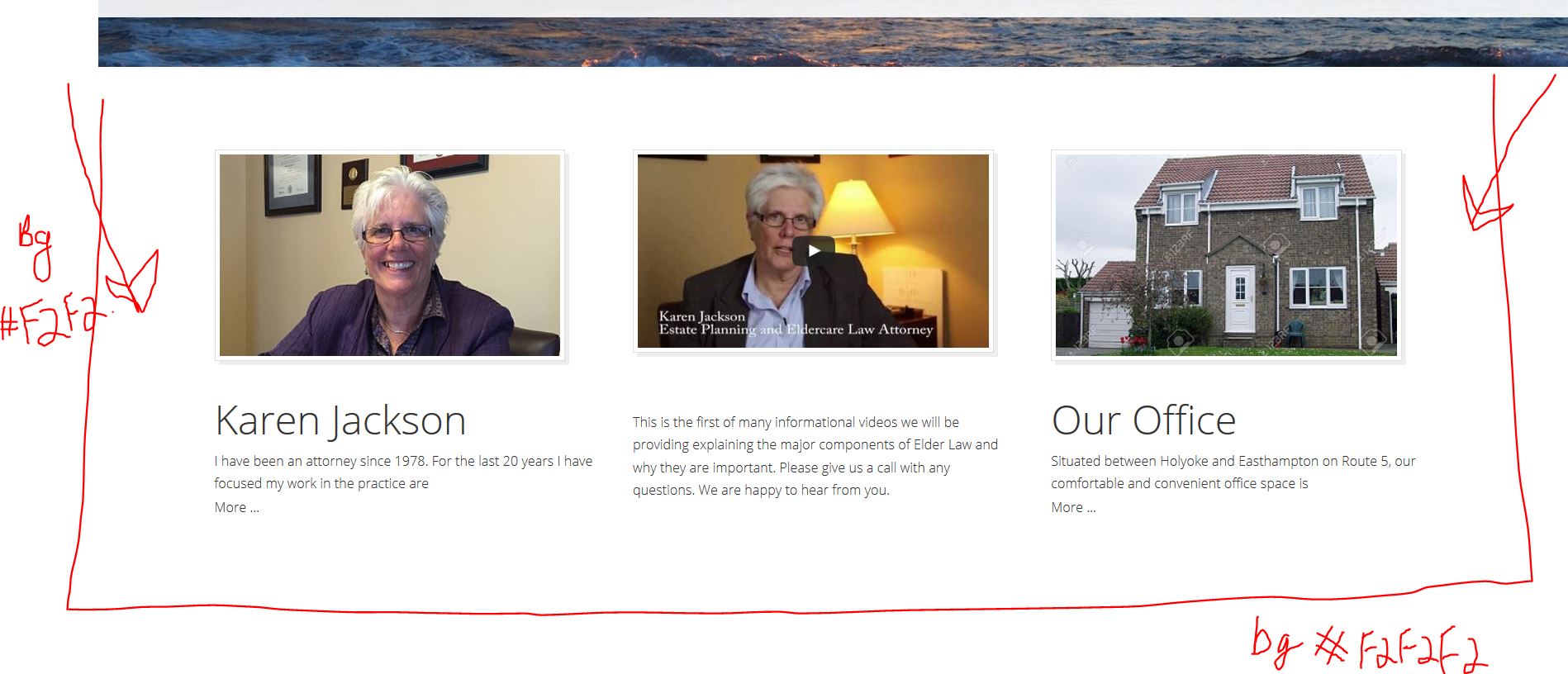Open "More ..." under Our Office text
Viewport: 1568px width, 674px height.
click(x=1073, y=507)
